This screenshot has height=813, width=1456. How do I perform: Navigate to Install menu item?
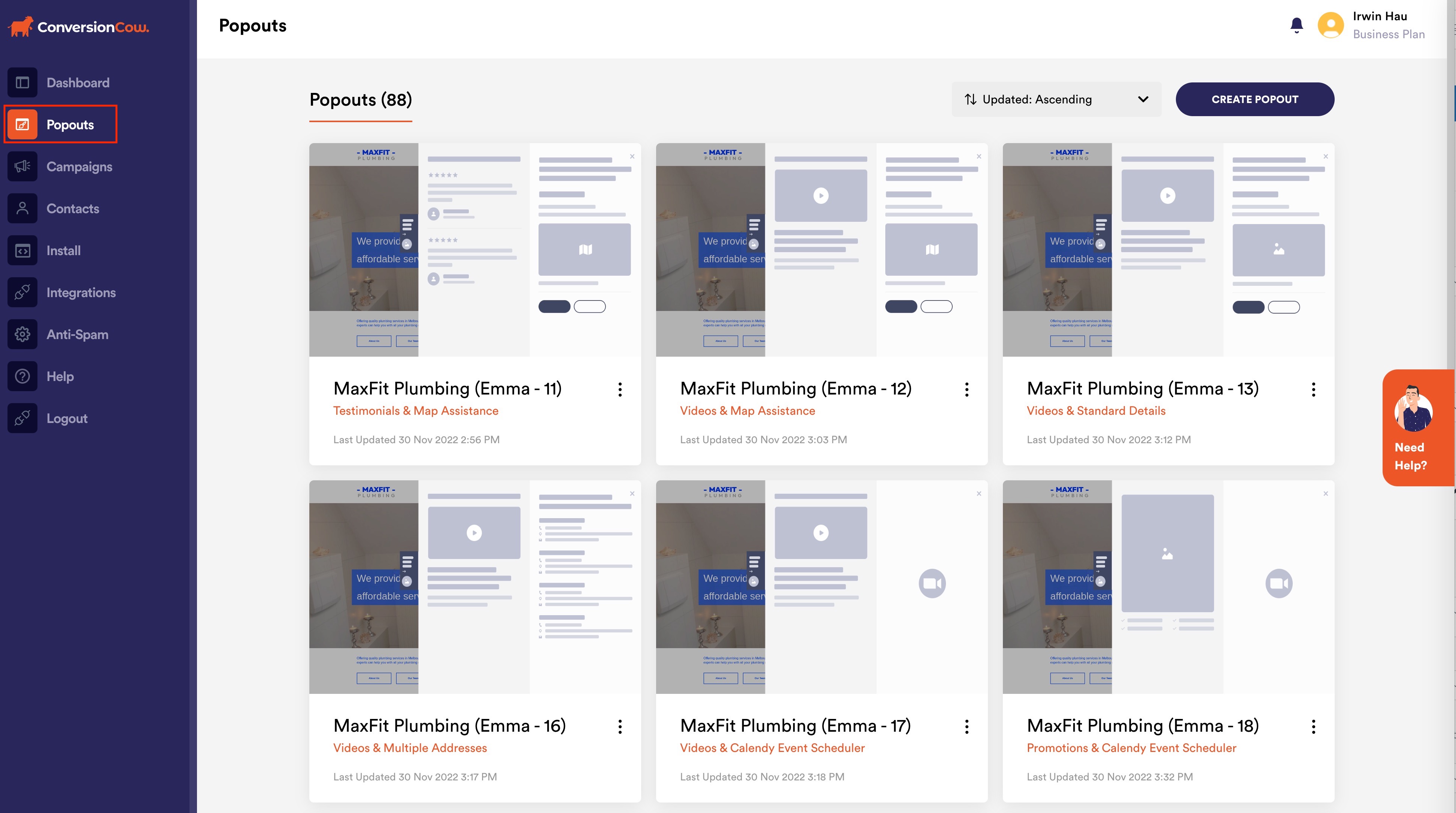pyautogui.click(x=63, y=251)
